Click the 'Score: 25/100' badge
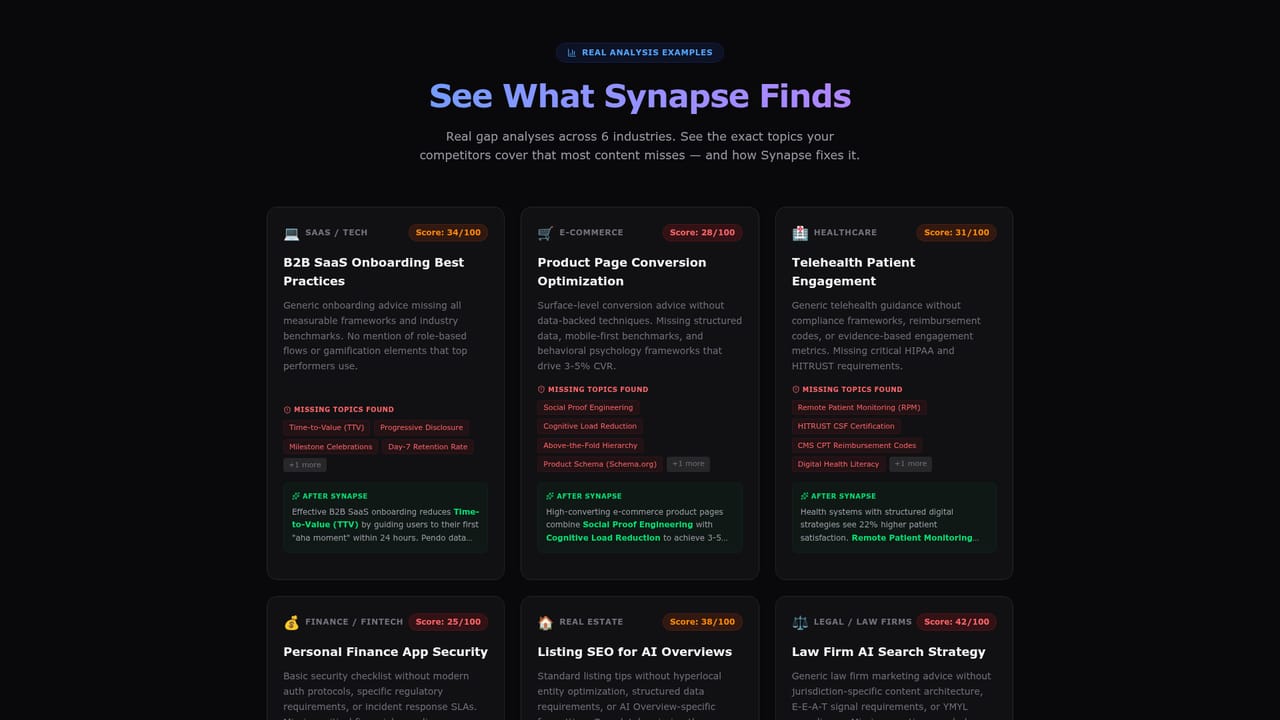This screenshot has height=720, width=1280. click(448, 622)
